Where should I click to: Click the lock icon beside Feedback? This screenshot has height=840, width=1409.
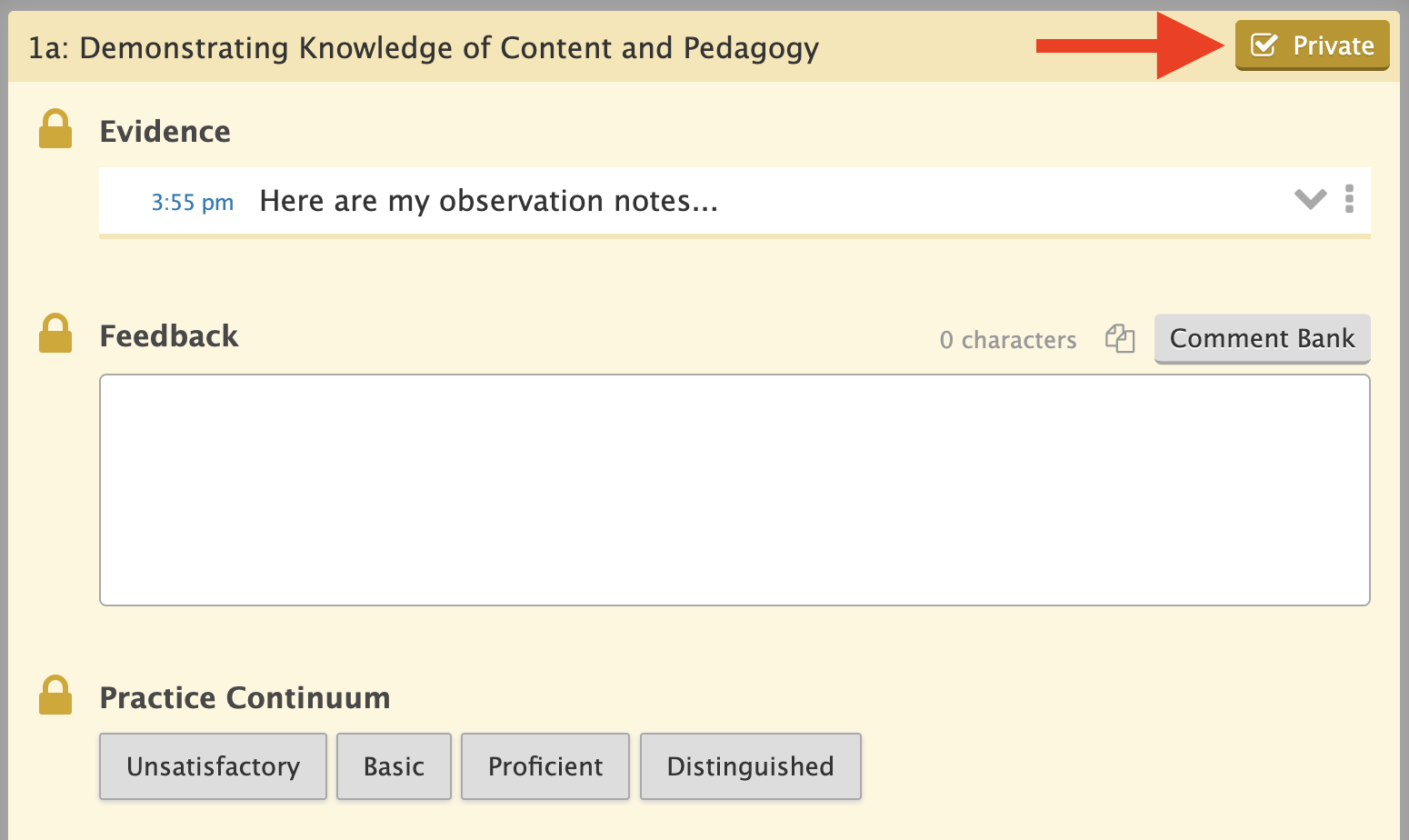click(55, 334)
